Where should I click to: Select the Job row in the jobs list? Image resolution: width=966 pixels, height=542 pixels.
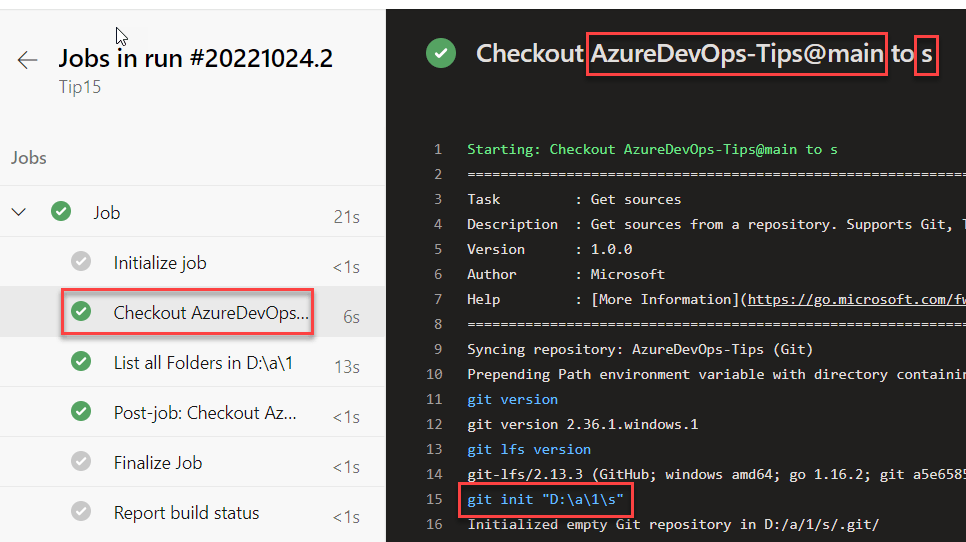193,212
